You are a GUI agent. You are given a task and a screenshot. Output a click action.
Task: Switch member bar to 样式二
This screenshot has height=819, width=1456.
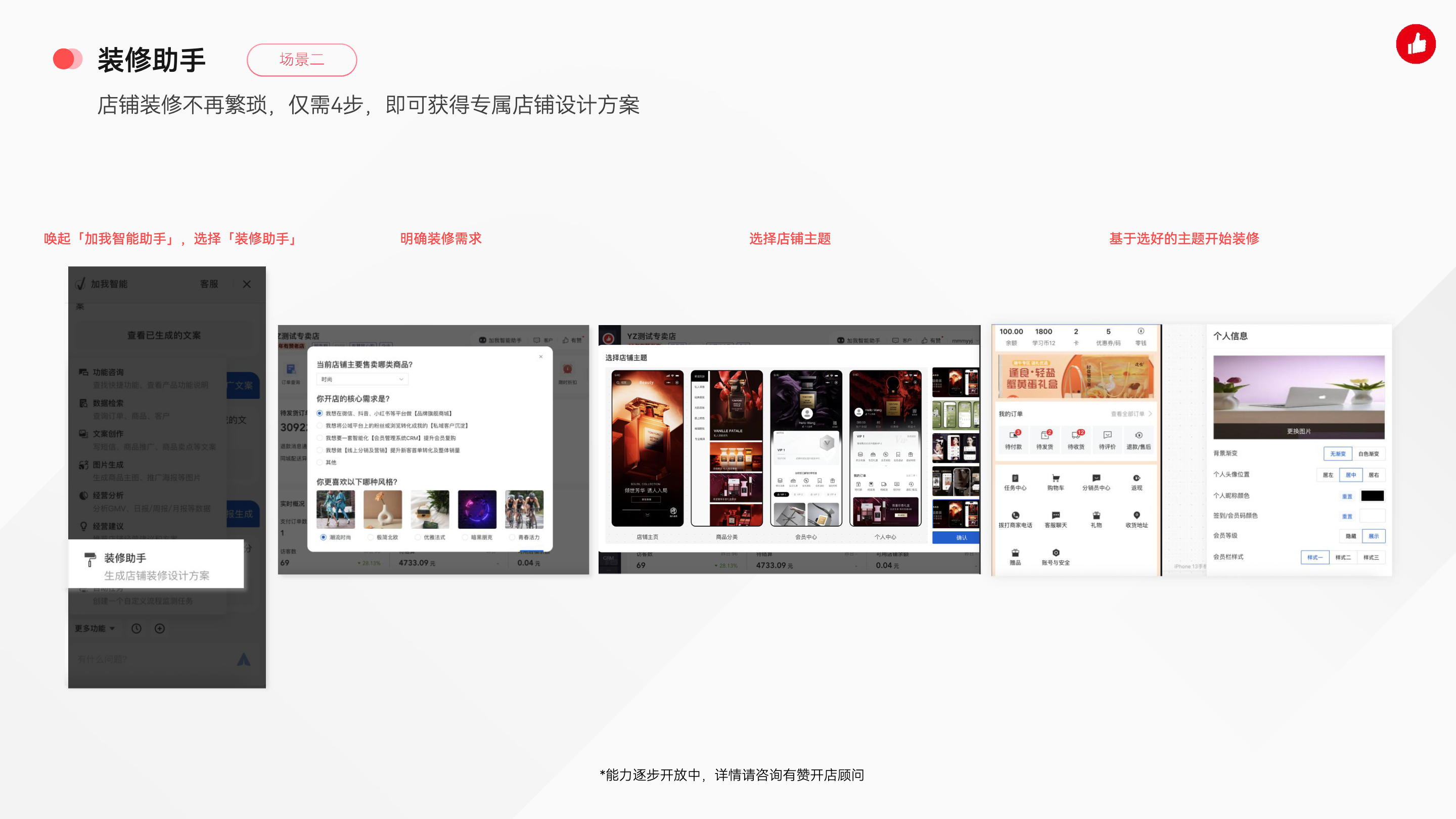[x=1342, y=557]
